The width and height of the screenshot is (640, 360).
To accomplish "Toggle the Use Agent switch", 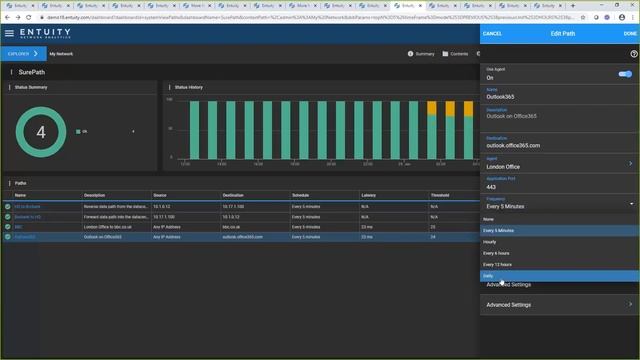I will pyautogui.click(x=625, y=74).
